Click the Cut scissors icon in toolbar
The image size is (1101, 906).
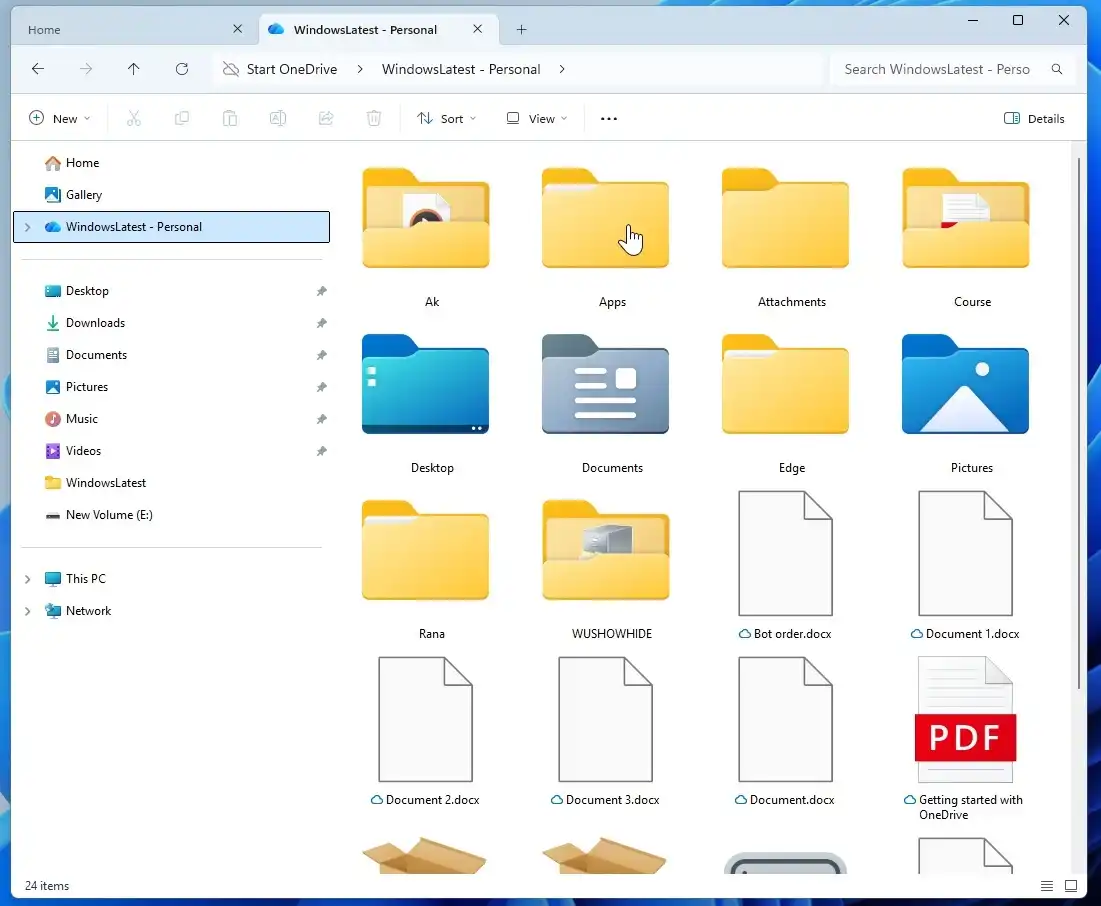pos(133,119)
